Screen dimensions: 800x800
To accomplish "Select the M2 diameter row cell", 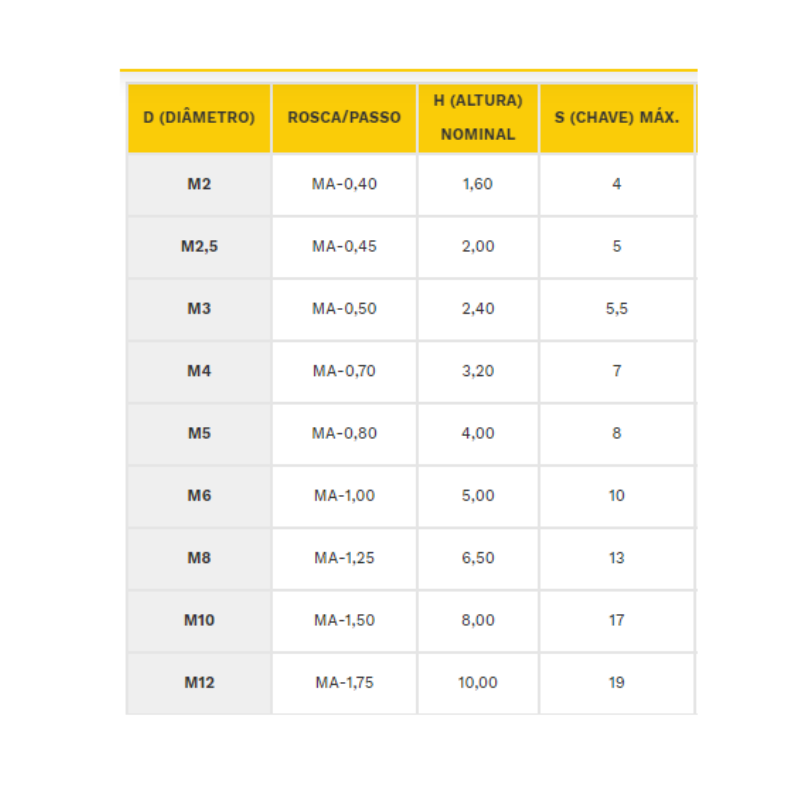I will pos(199,184).
